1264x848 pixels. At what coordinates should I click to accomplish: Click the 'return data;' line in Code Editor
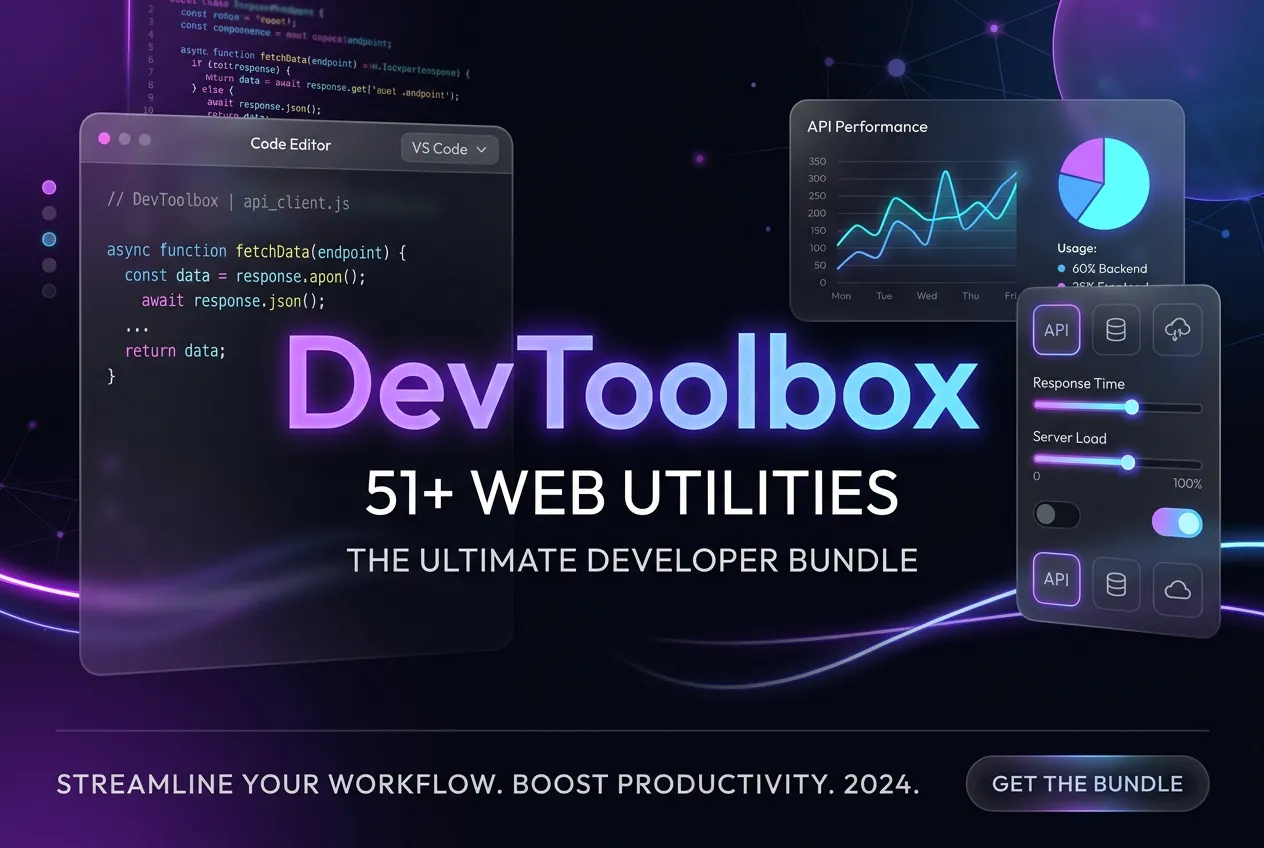(175, 351)
